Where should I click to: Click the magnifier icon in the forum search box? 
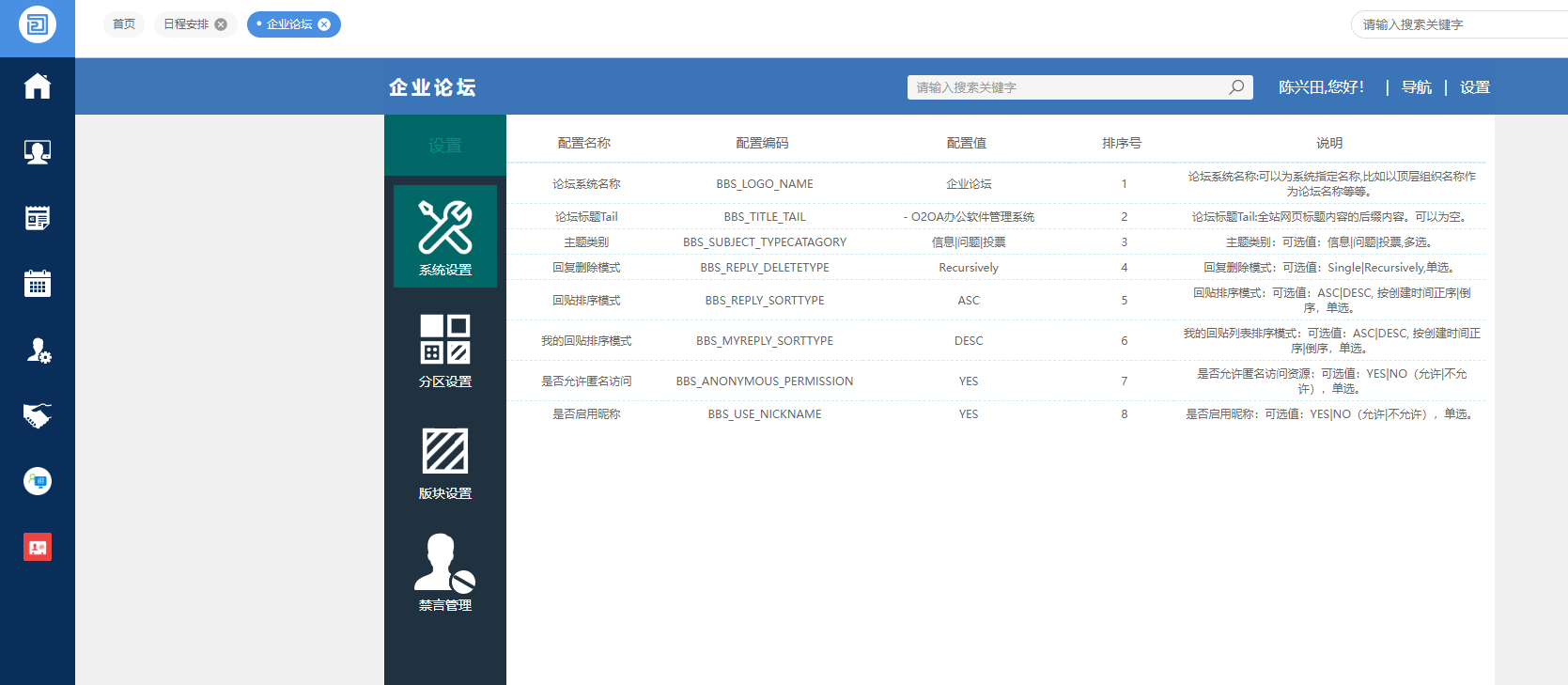(x=1237, y=87)
